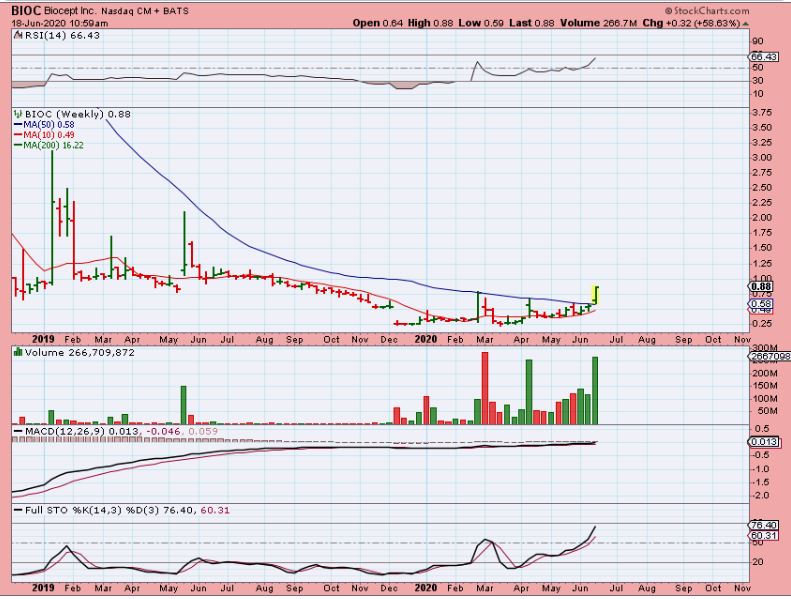This screenshot has width=791, height=599.
Task: Click the candlestick icon beside BIOC (Weekly)
Action: (x=18, y=114)
